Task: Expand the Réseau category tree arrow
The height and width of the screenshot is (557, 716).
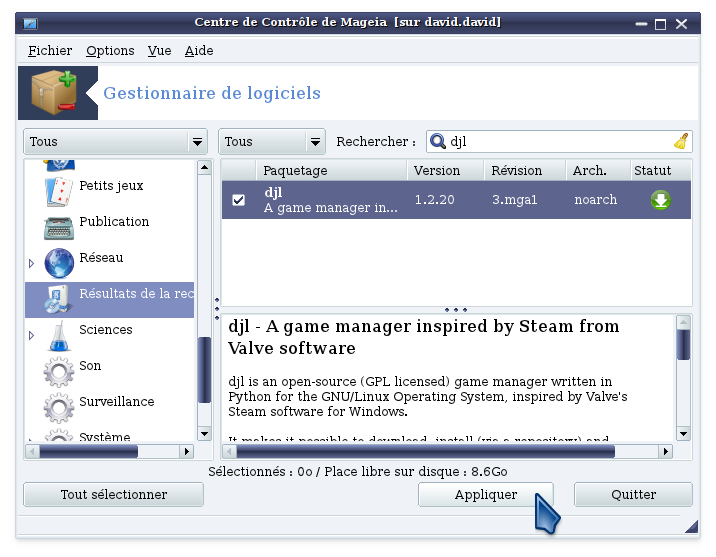Action: click(x=31, y=263)
